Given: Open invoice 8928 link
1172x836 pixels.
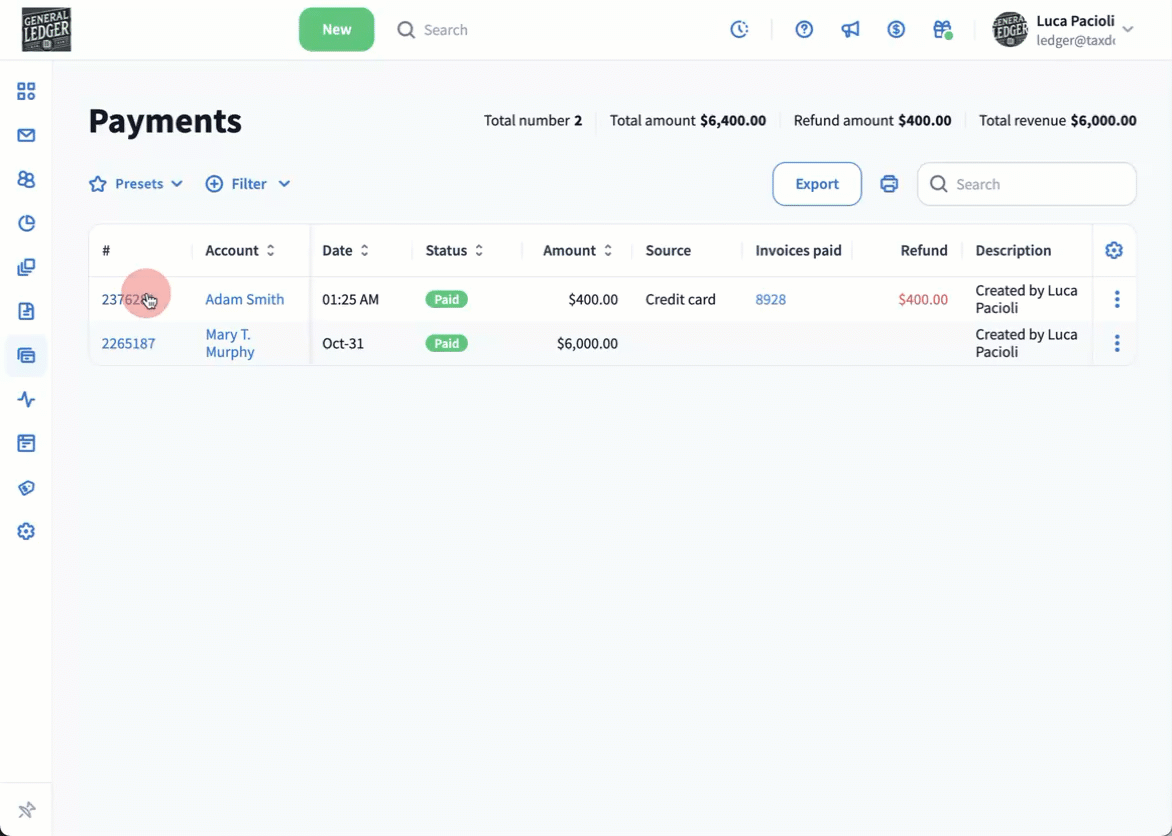Looking at the screenshot, I should tap(770, 299).
